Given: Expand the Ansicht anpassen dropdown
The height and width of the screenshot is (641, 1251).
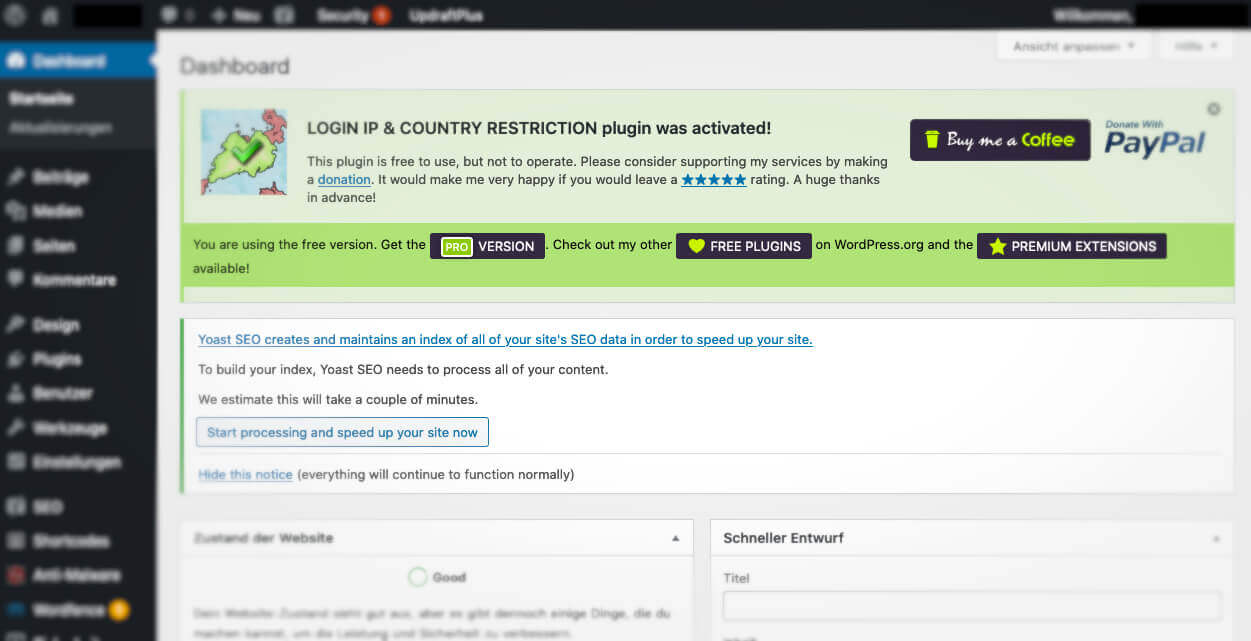Looking at the screenshot, I should point(1074,46).
